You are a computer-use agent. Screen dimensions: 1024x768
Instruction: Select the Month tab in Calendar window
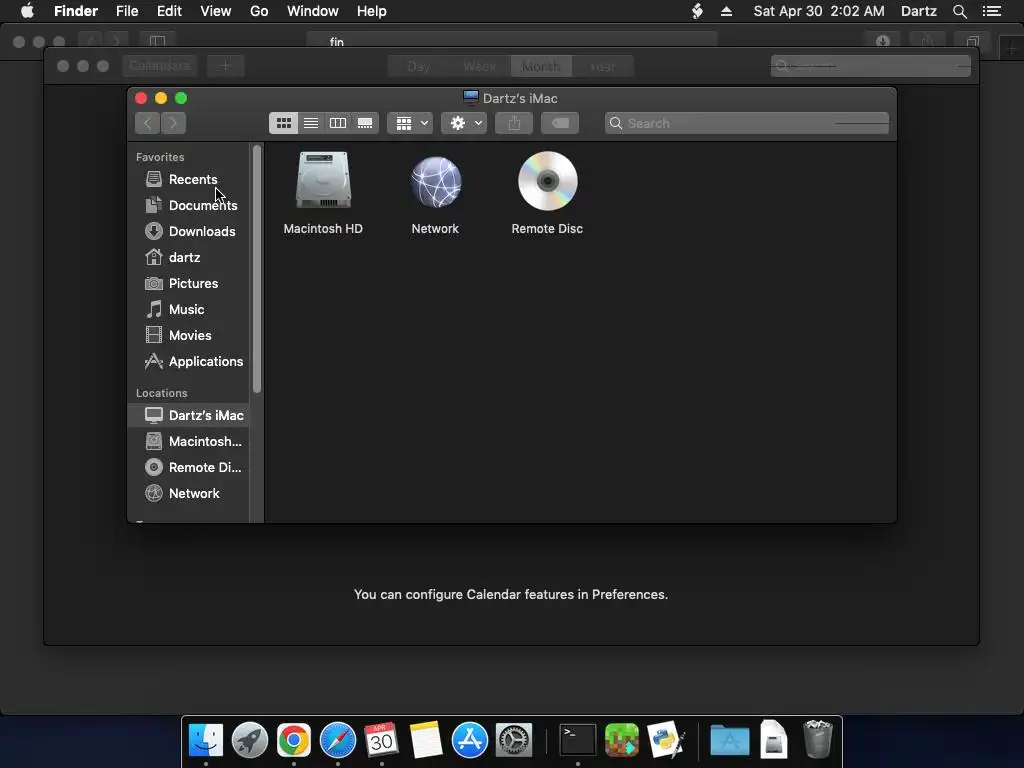tap(541, 66)
